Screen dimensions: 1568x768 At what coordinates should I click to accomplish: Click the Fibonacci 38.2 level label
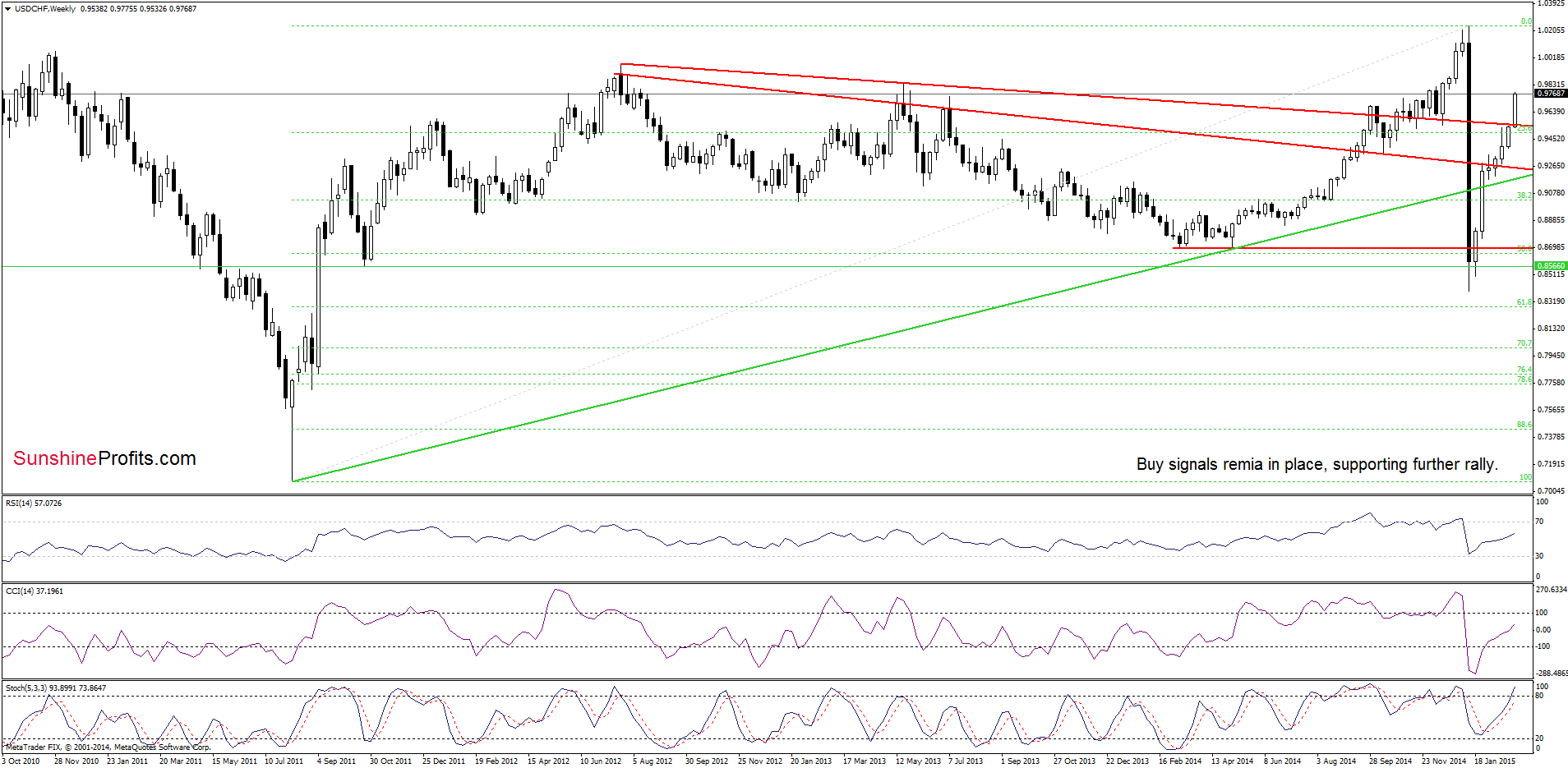pyautogui.click(x=1524, y=195)
